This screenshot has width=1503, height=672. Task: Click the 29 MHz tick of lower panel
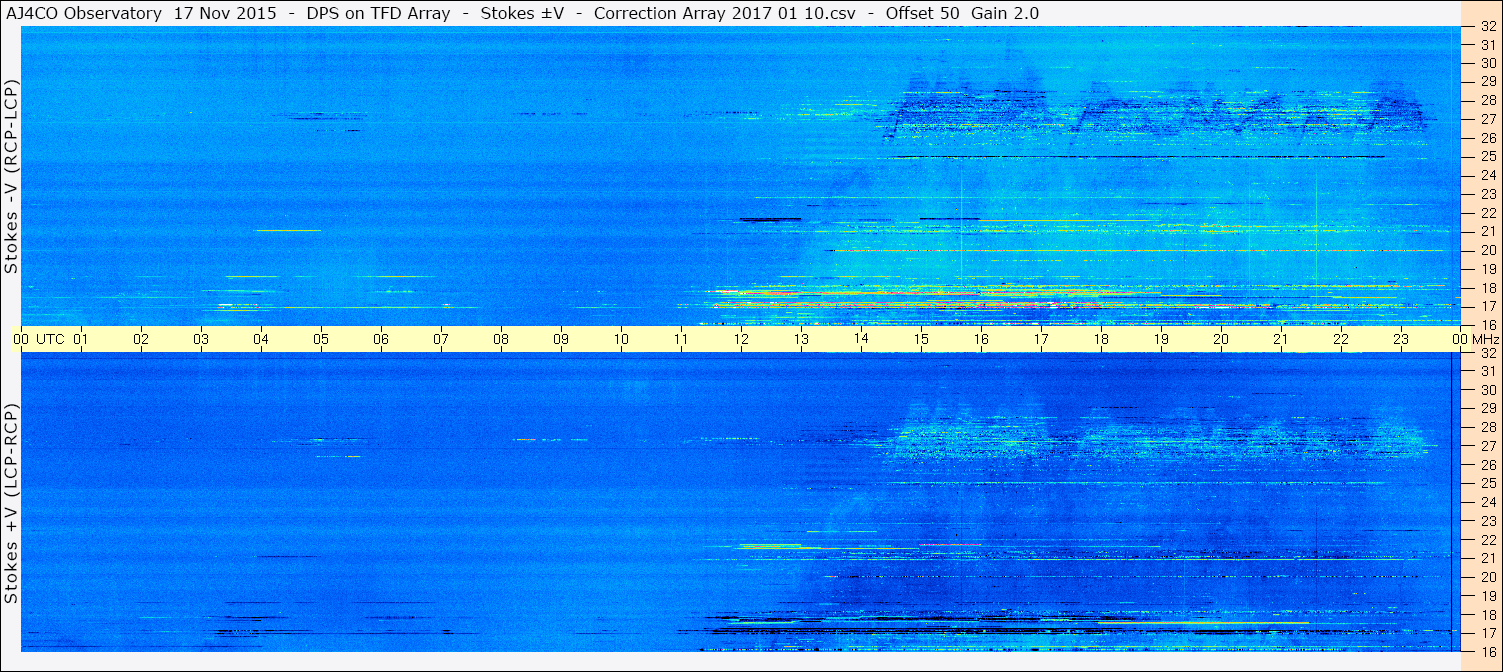(x=1488, y=408)
